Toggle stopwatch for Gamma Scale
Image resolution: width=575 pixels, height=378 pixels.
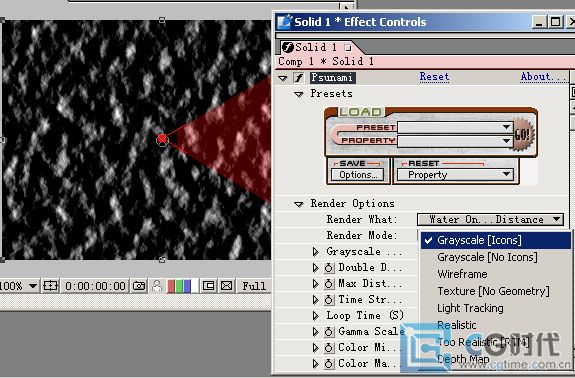(329, 332)
